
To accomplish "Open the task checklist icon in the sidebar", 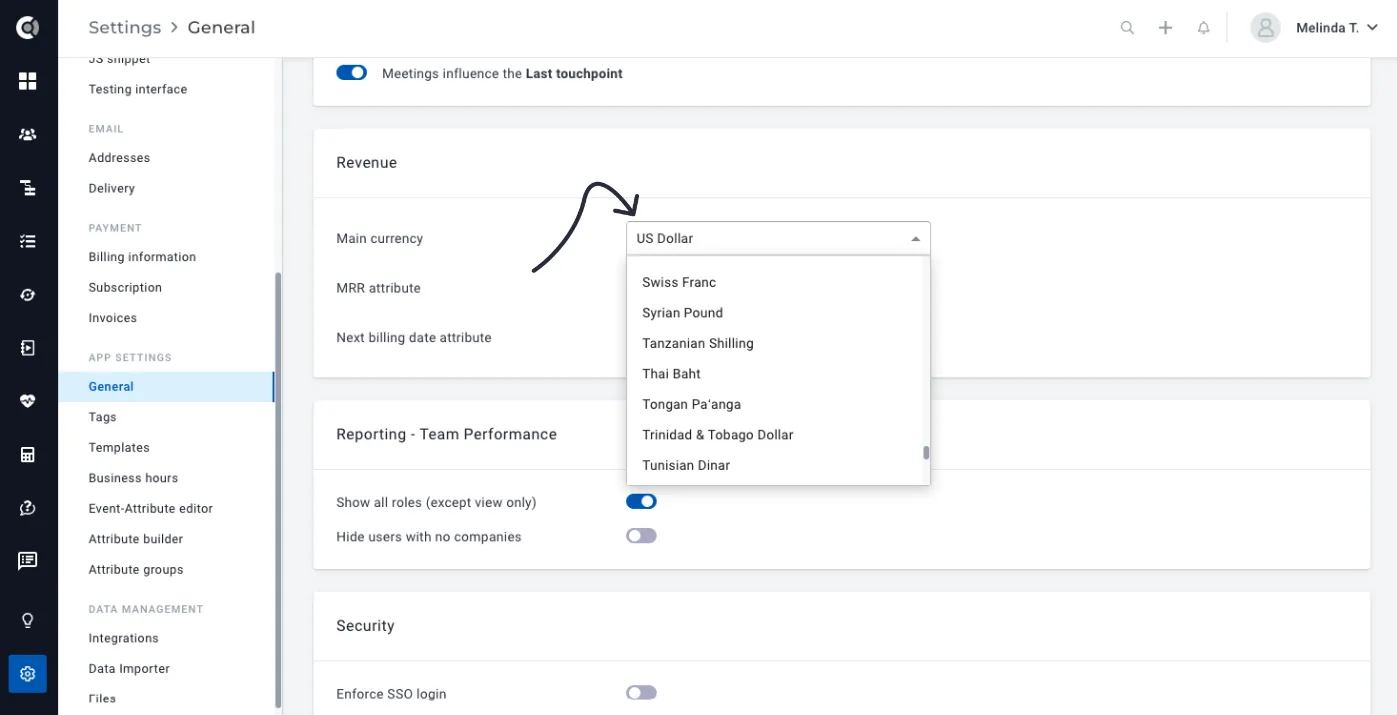I will (28, 241).
